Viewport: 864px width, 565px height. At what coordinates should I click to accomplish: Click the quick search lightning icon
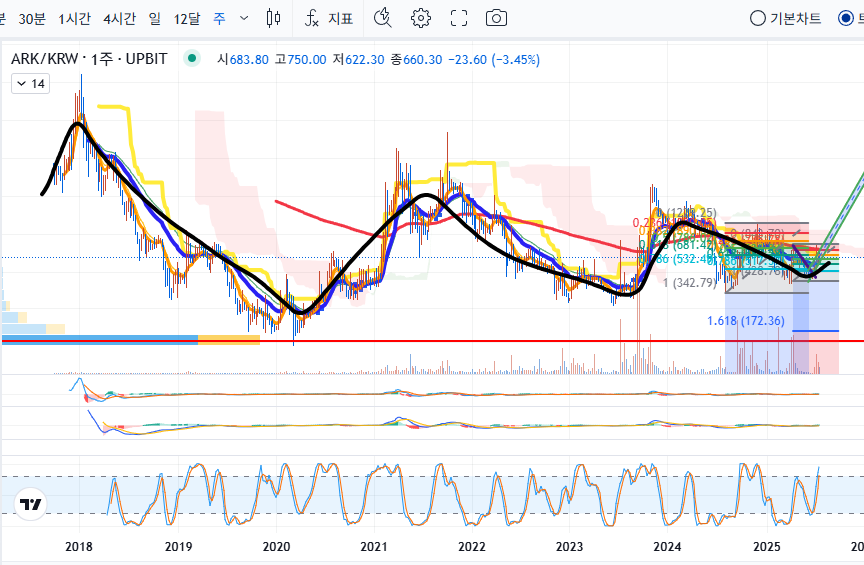point(382,18)
